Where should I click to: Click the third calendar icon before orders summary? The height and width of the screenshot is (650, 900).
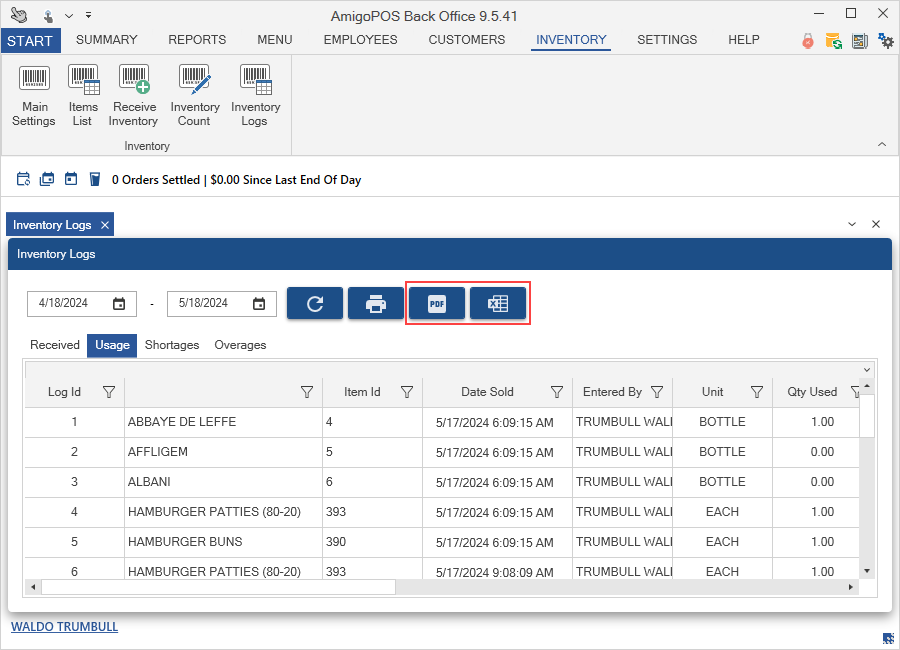pyautogui.click(x=71, y=179)
